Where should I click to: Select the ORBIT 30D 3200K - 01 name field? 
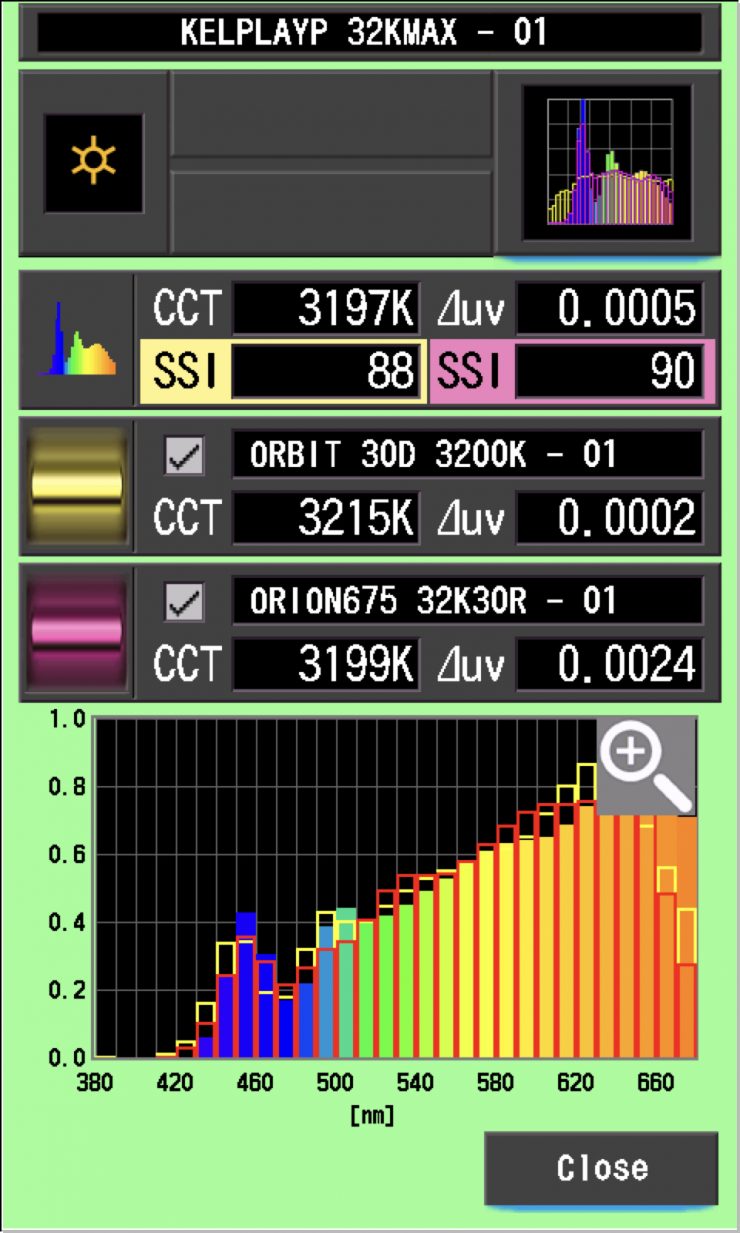466,457
